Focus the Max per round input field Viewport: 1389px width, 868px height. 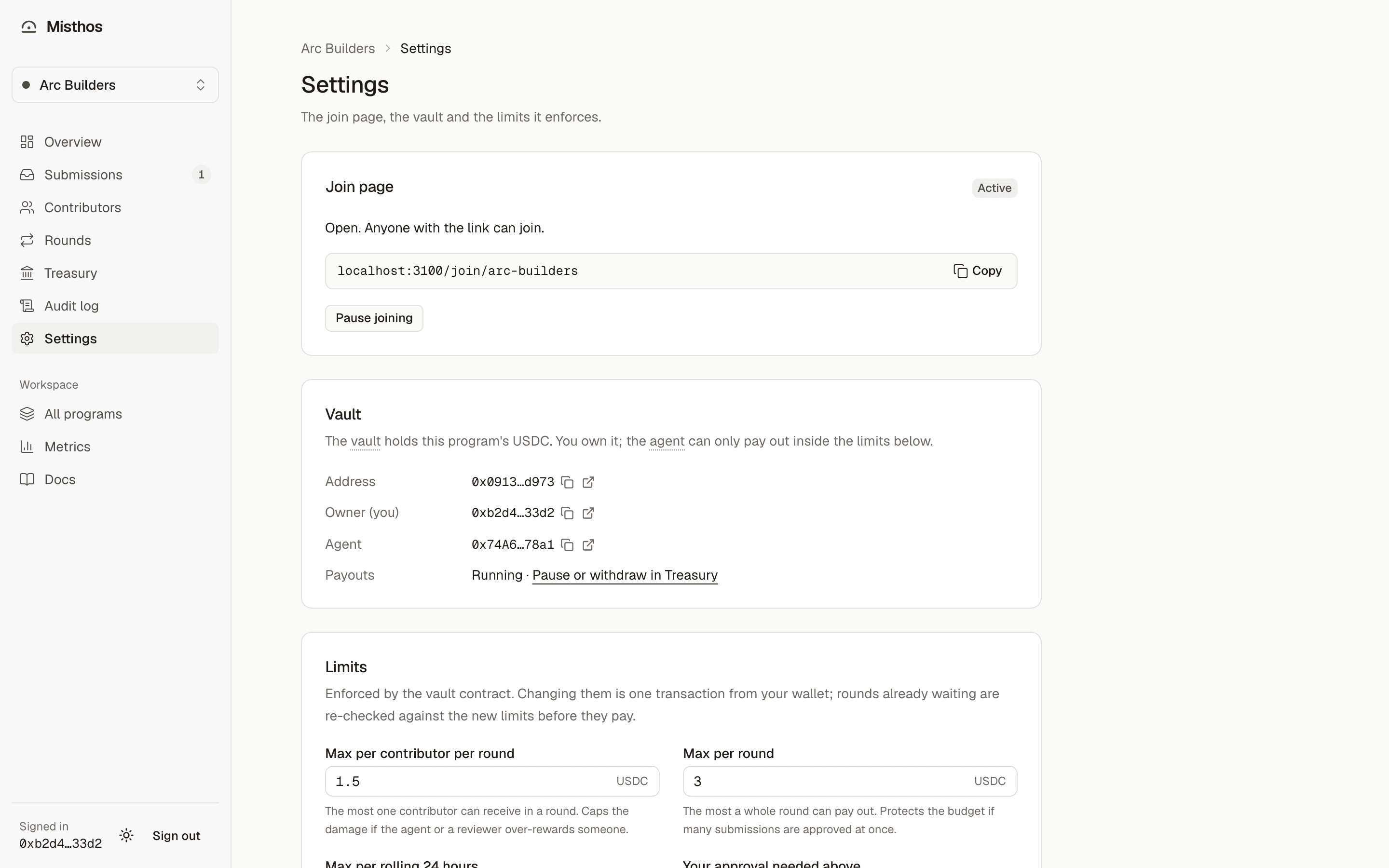pos(849,781)
